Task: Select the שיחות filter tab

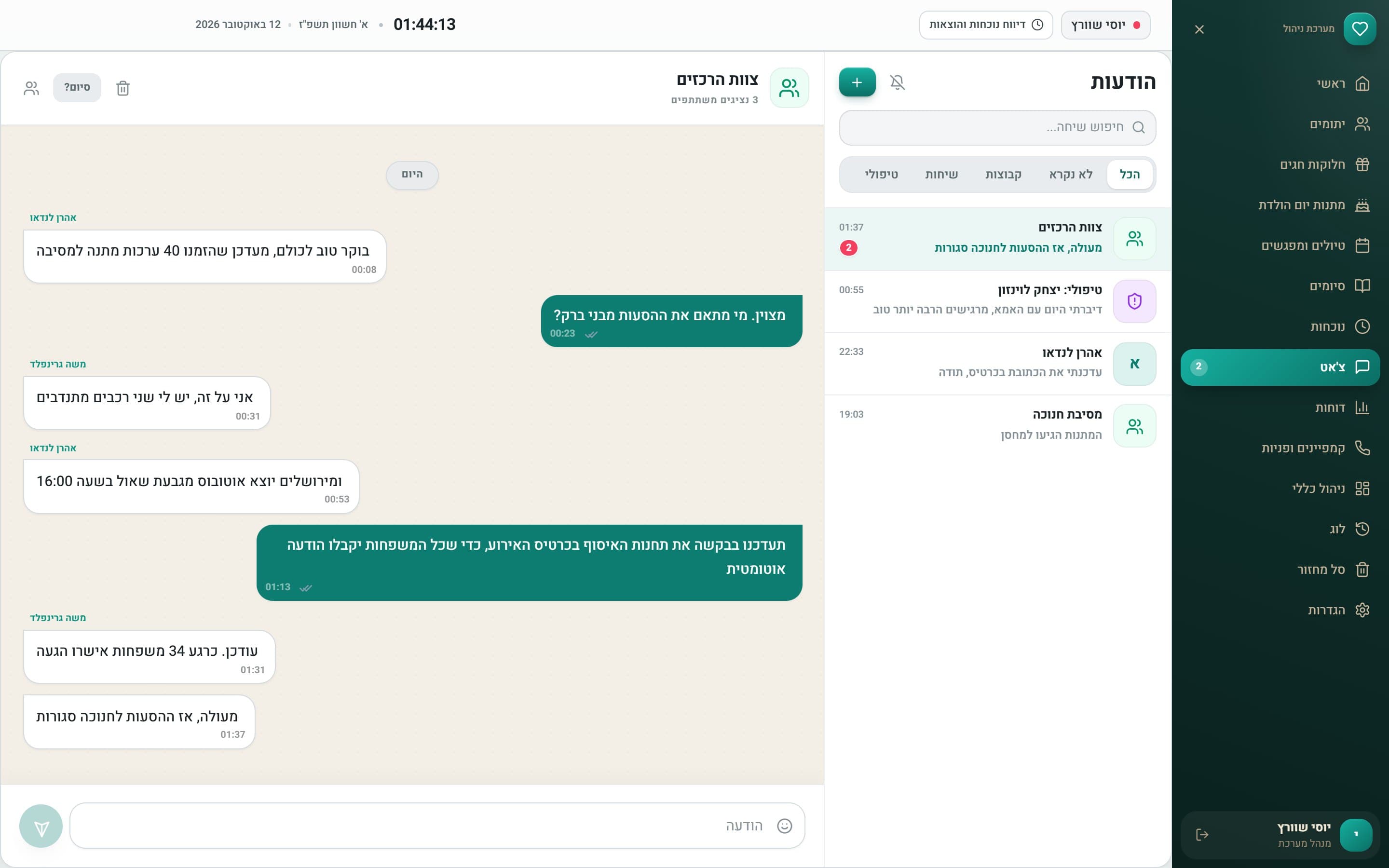Action: [x=941, y=175]
